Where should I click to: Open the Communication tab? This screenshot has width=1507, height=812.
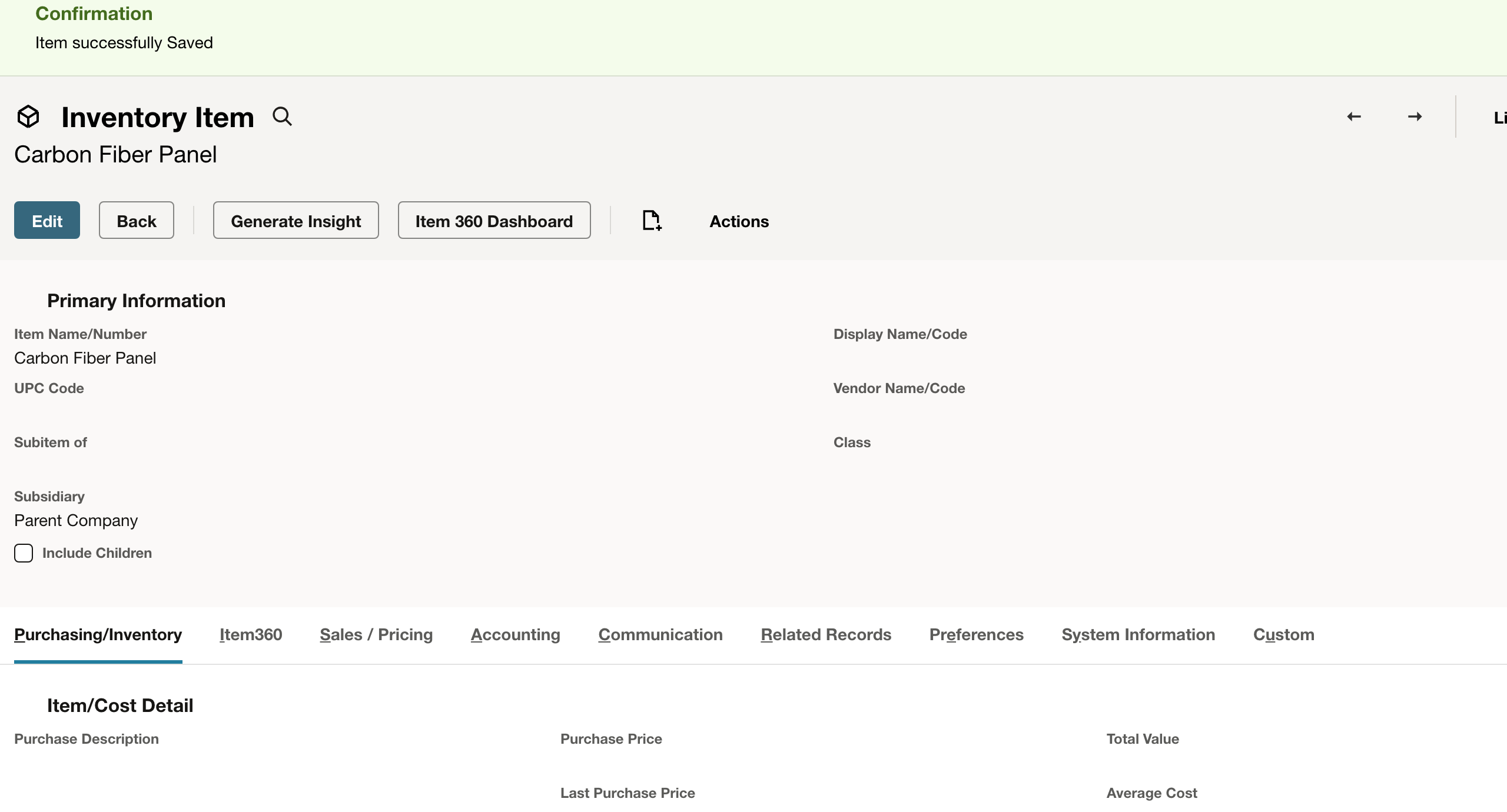click(x=660, y=635)
